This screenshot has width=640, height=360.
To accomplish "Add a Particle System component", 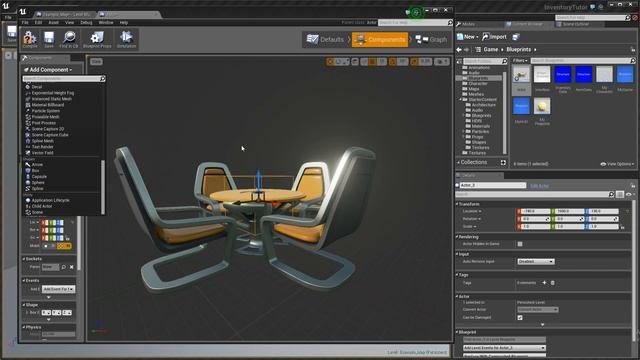I will [46, 111].
